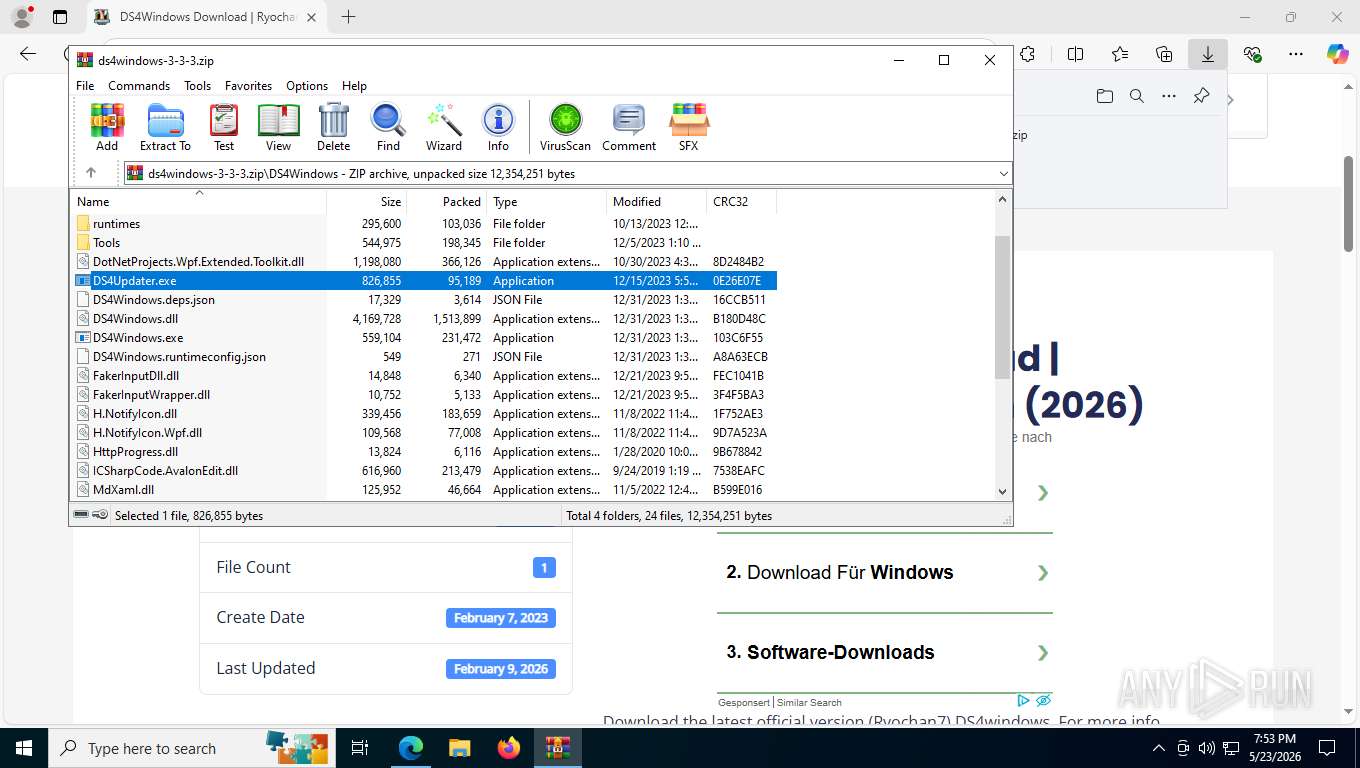Screen dimensions: 1360x768
Task: Click file list scroll up arrow
Action: 1003,199
